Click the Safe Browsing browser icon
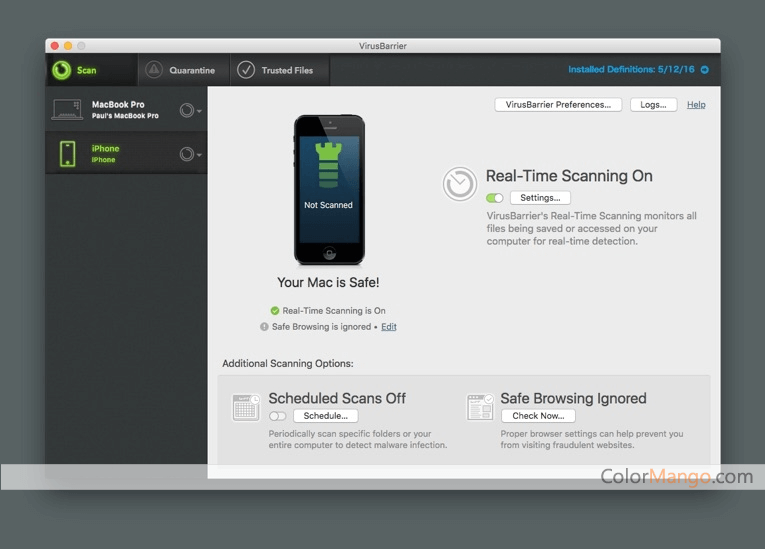Viewport: 765px width, 549px height. coord(479,407)
